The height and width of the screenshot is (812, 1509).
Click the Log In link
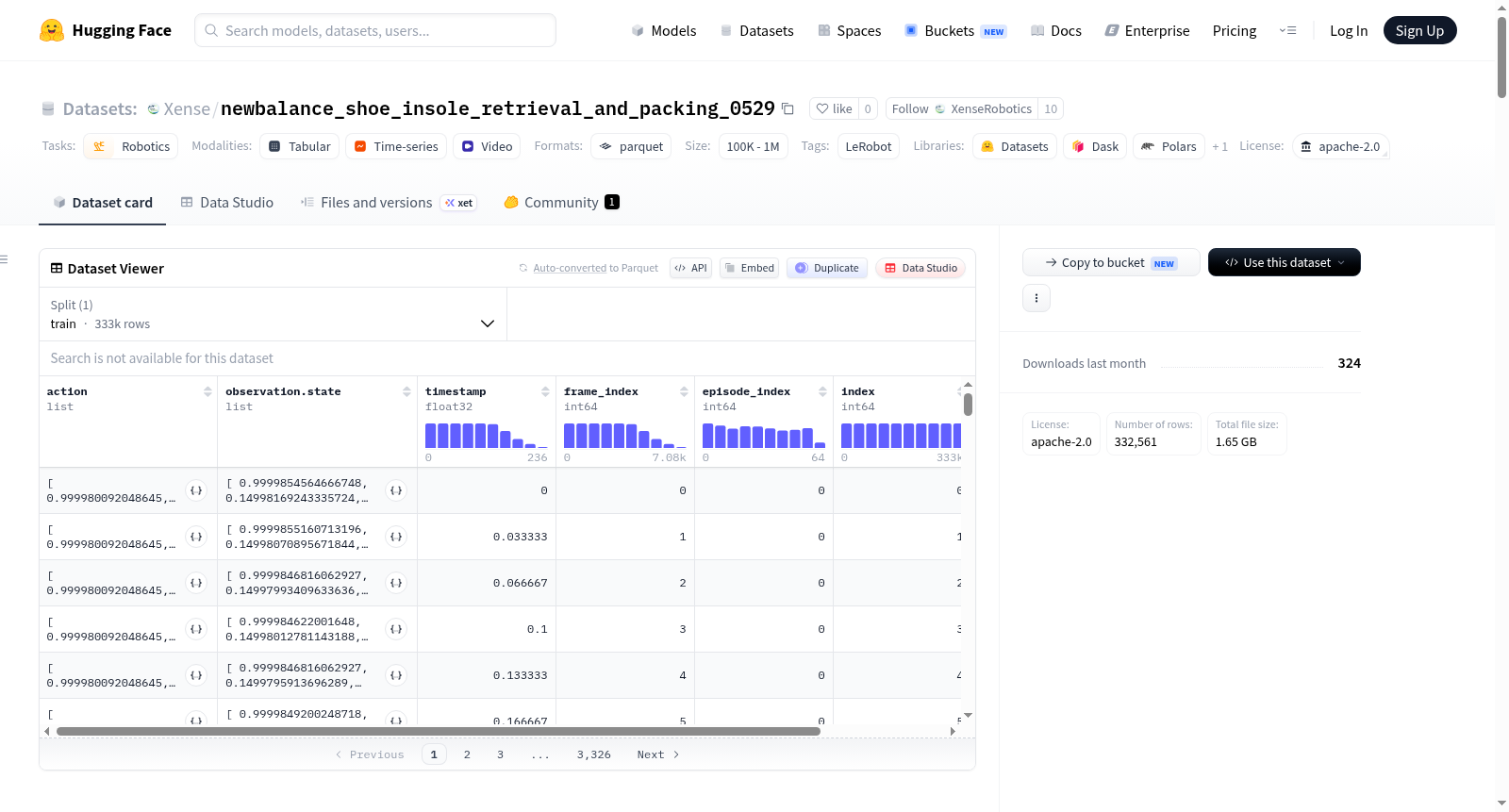tap(1349, 30)
